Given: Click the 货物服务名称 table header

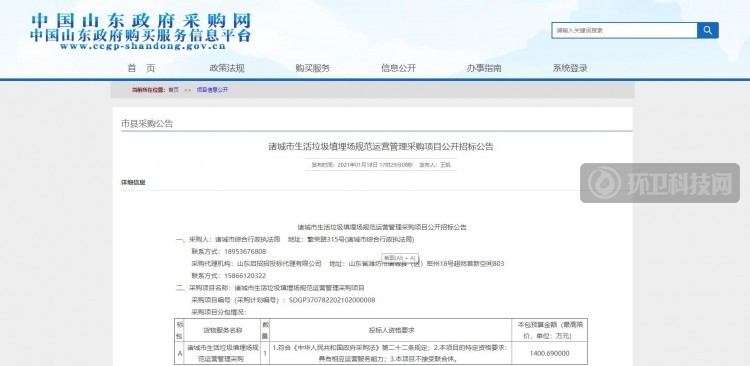Looking at the screenshot, I should pos(222,331).
